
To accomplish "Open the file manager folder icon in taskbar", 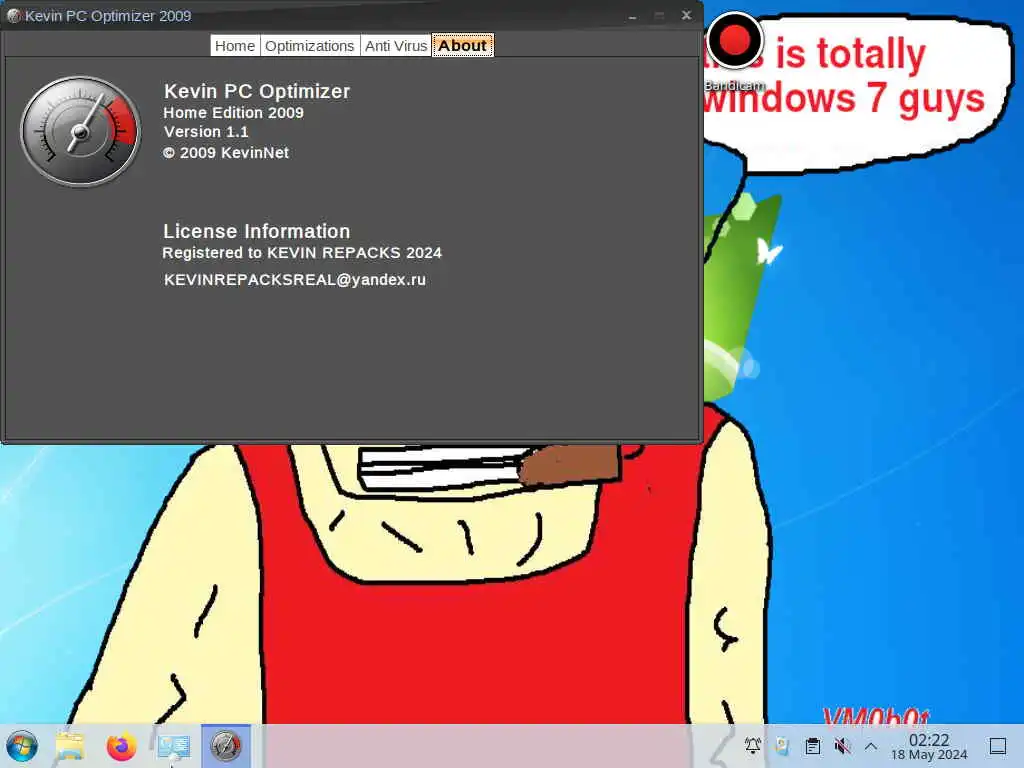I will [x=70, y=746].
